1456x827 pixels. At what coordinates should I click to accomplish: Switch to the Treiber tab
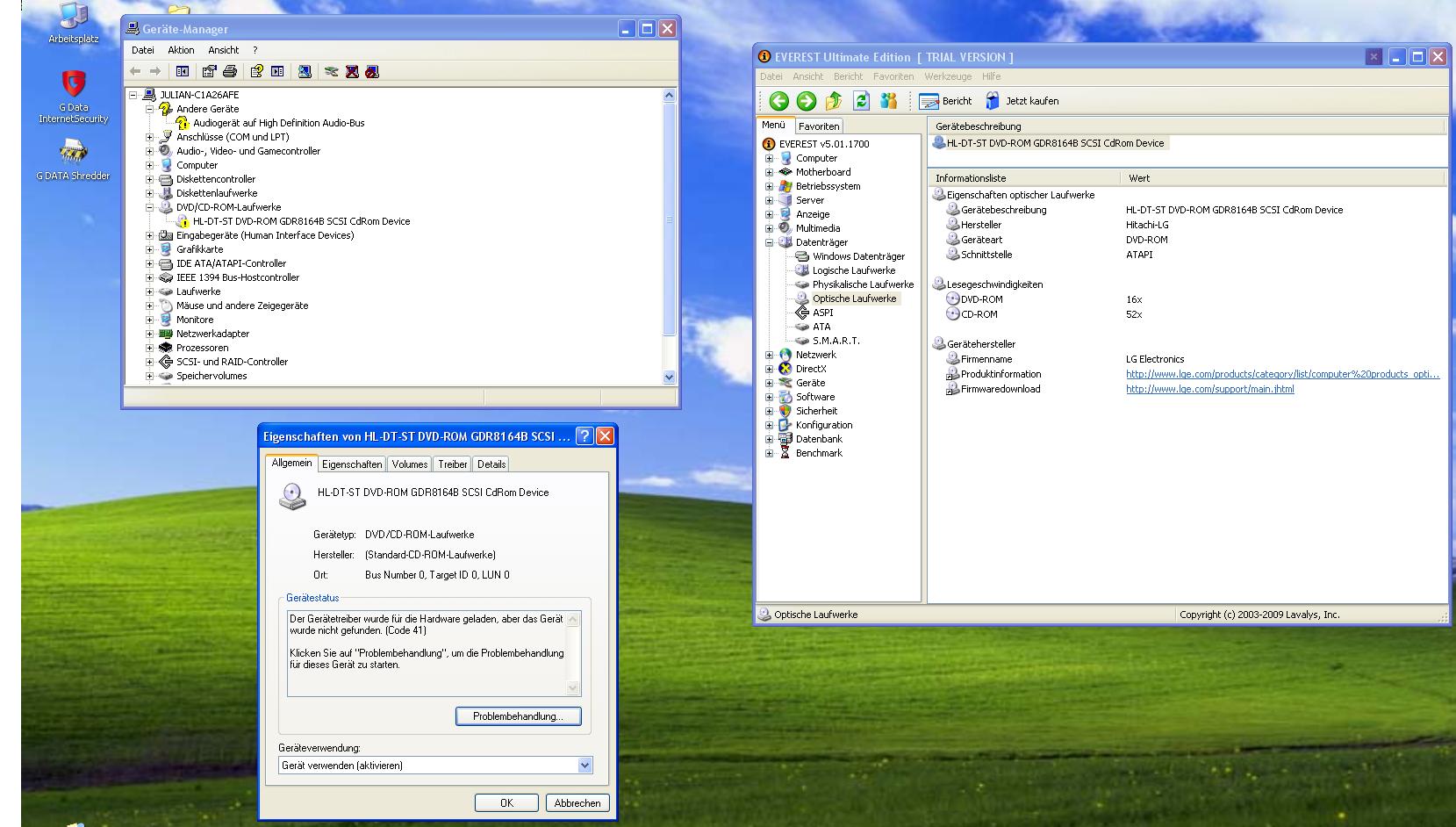coord(453,464)
